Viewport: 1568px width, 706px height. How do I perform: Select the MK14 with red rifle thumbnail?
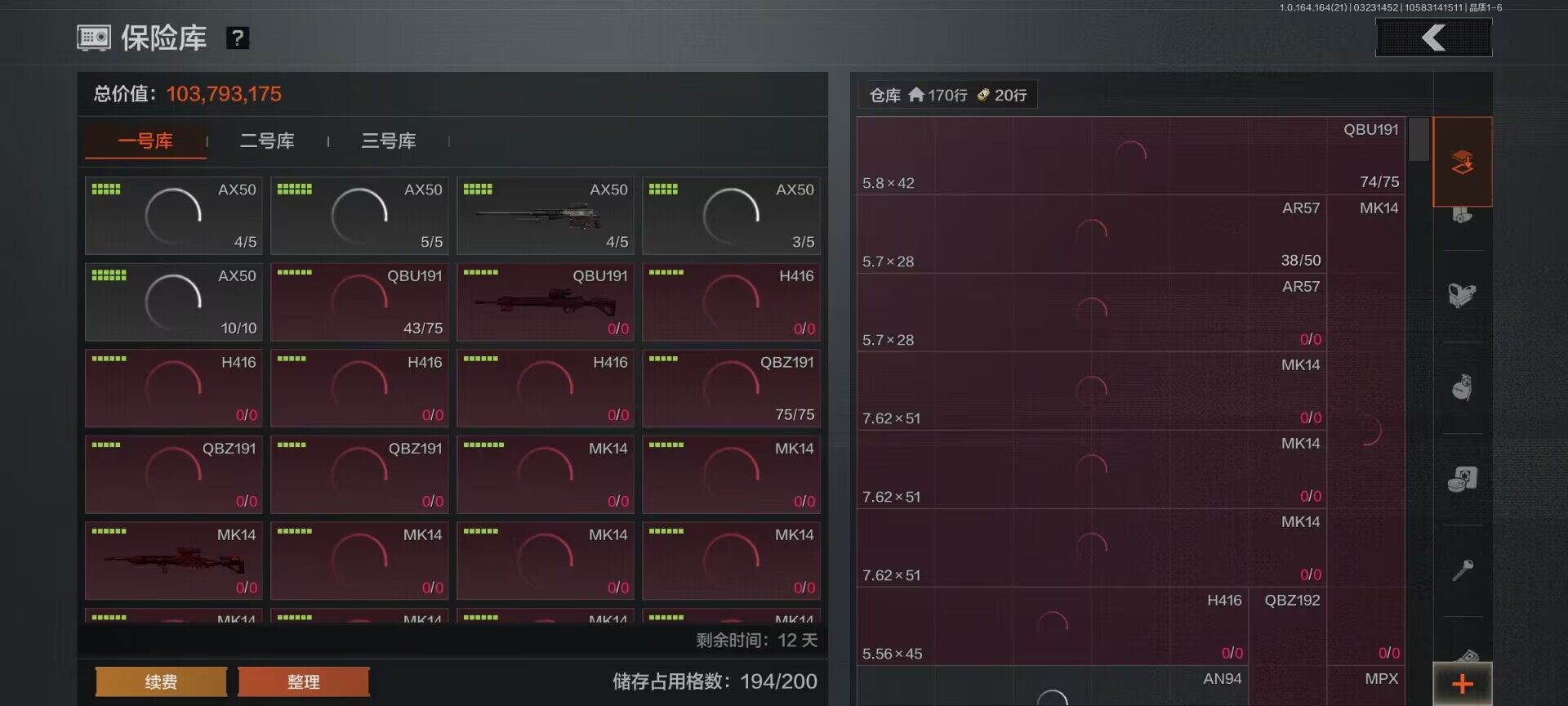click(x=173, y=561)
